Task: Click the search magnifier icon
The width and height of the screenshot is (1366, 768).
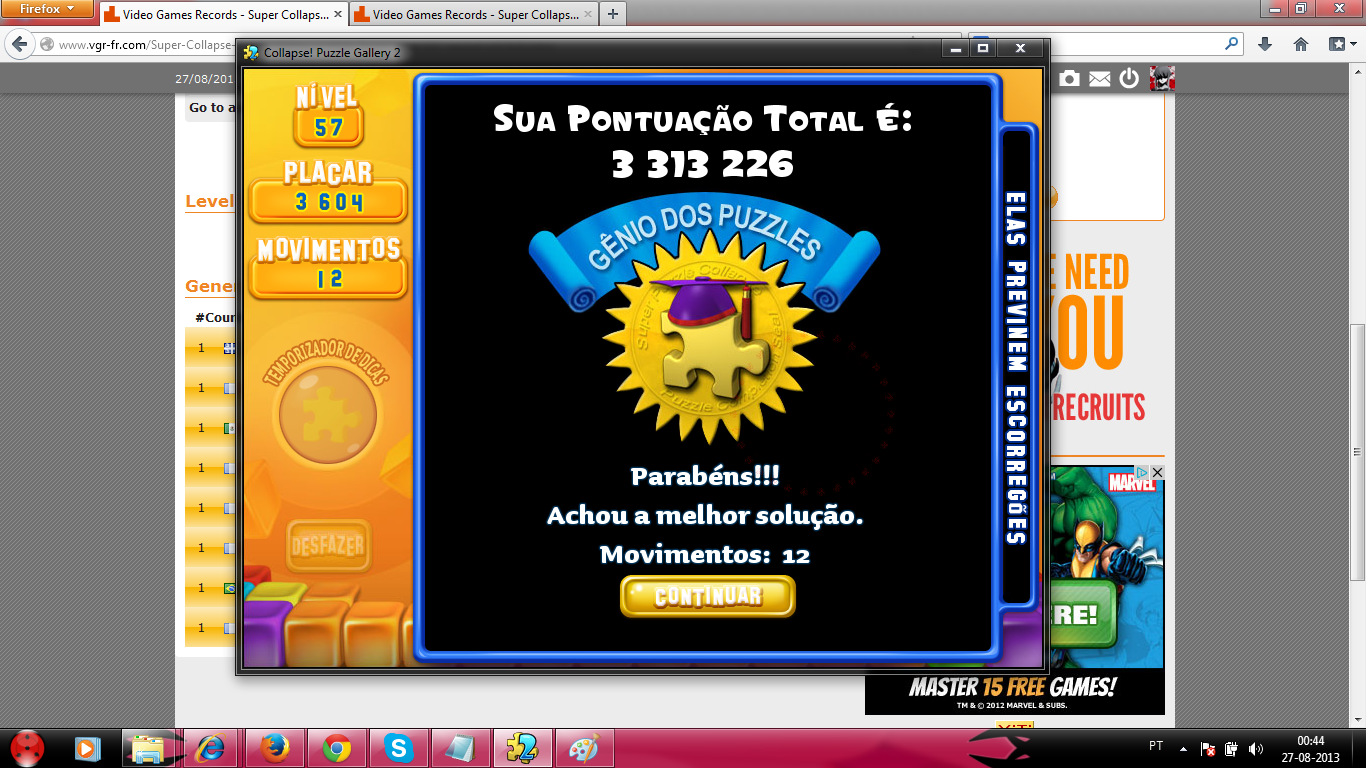Action: (x=1231, y=44)
